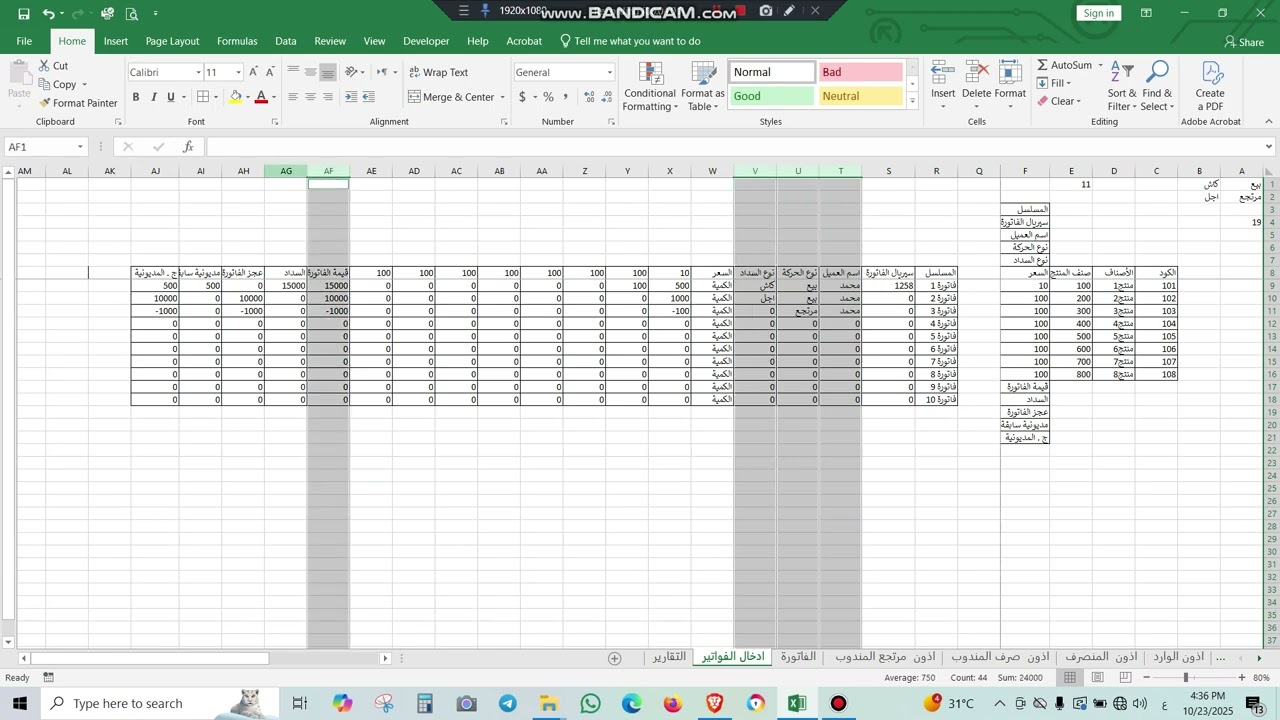The width and height of the screenshot is (1280, 720).
Task: Click the Save icon in the quick access toolbar
Action: coord(24,14)
